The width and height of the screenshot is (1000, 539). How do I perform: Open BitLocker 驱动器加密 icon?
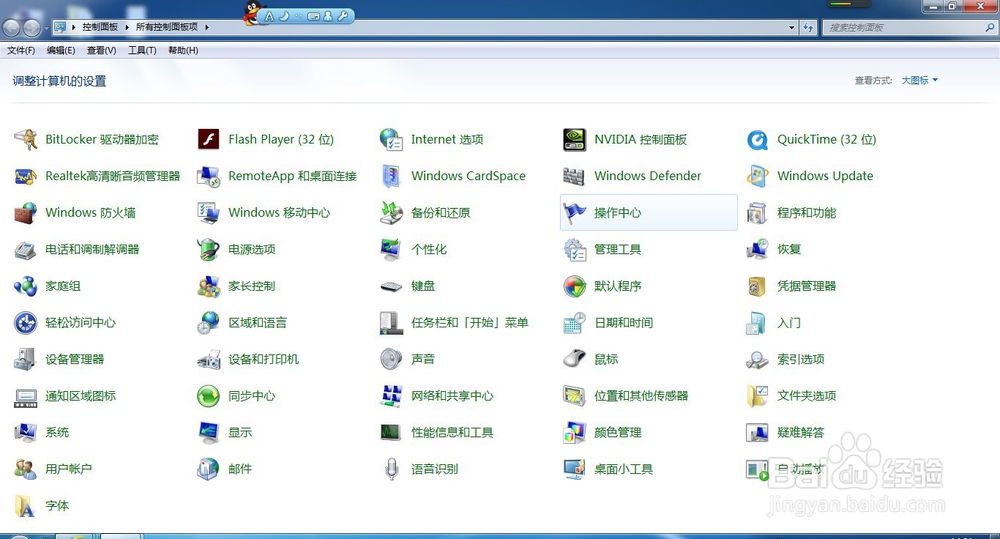[x=26, y=140]
